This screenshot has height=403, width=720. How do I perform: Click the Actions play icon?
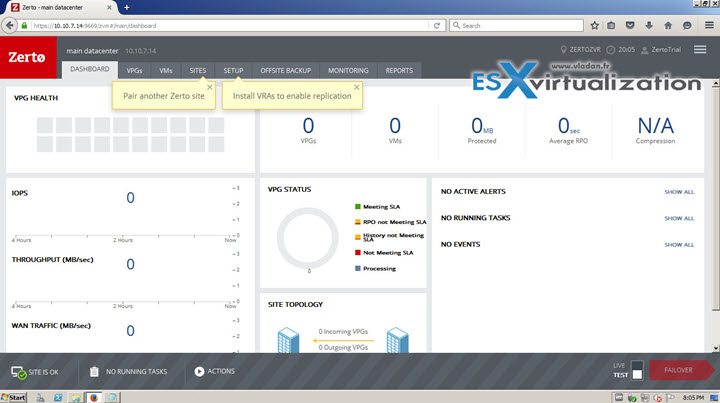pyautogui.click(x=199, y=371)
